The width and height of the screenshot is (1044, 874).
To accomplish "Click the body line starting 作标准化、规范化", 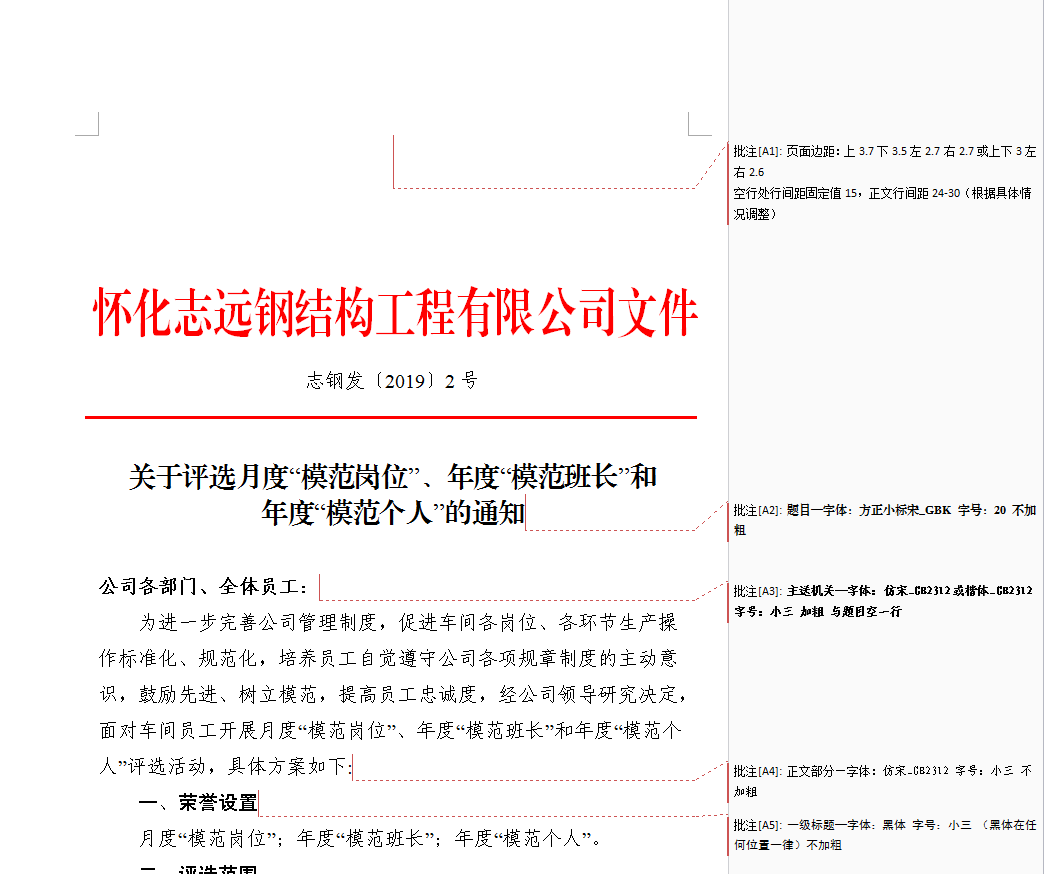I will point(388,659).
